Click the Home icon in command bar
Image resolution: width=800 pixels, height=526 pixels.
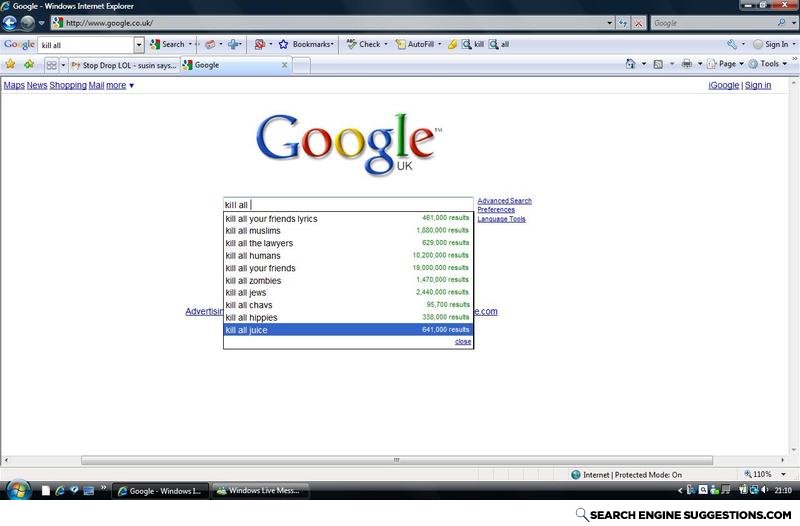[x=631, y=64]
